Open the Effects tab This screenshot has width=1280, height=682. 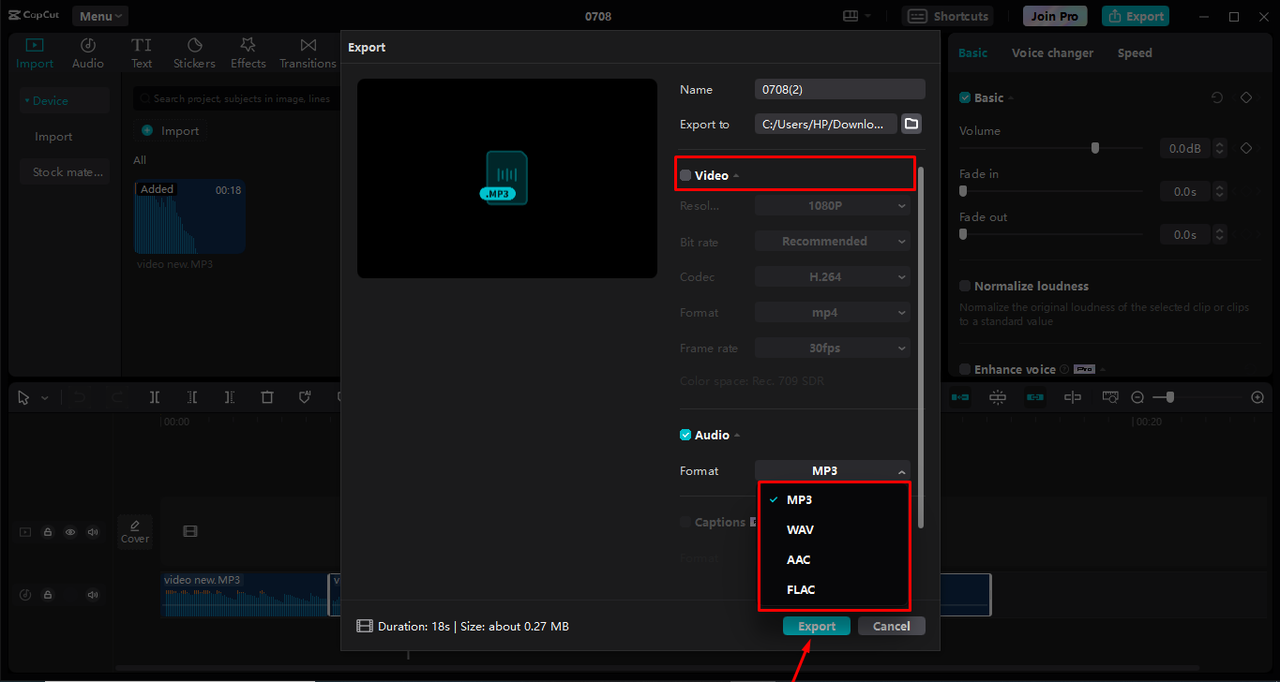(x=248, y=53)
